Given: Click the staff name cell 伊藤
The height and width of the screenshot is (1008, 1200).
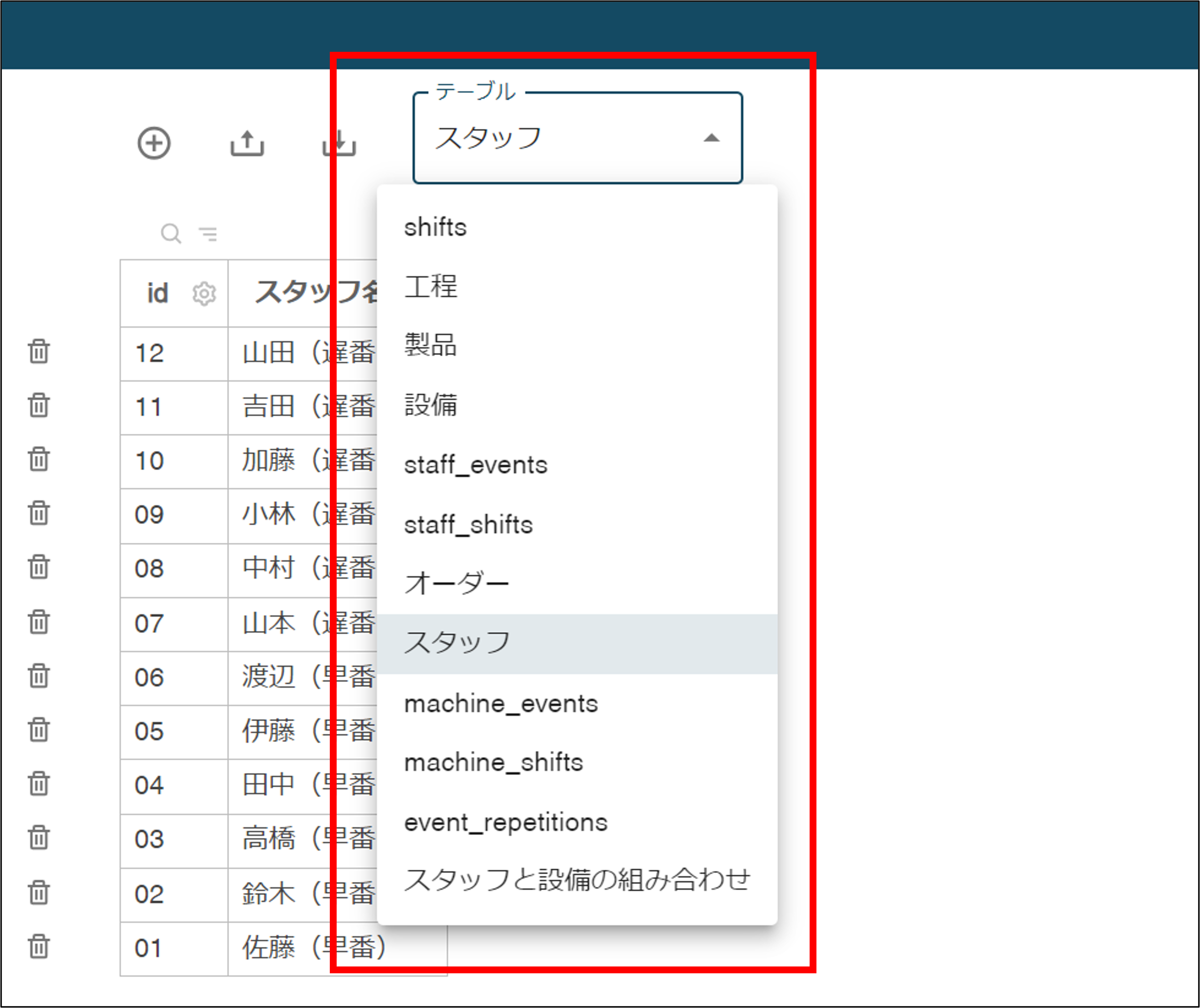Looking at the screenshot, I should coord(303,732).
